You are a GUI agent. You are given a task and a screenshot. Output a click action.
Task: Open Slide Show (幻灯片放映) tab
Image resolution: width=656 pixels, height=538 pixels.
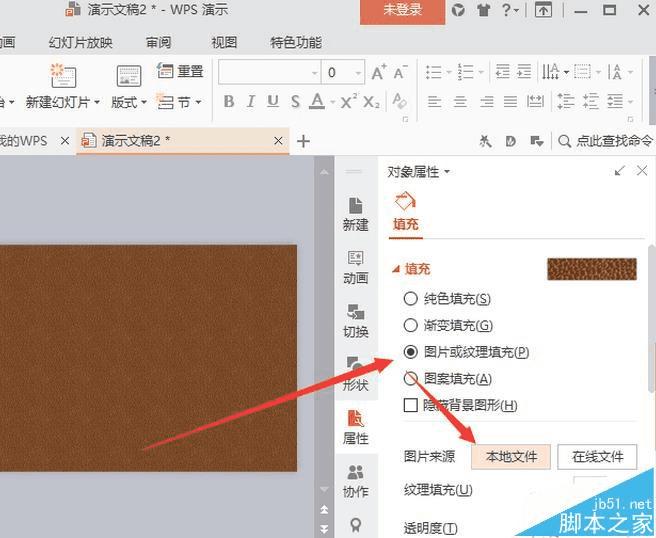tap(81, 42)
